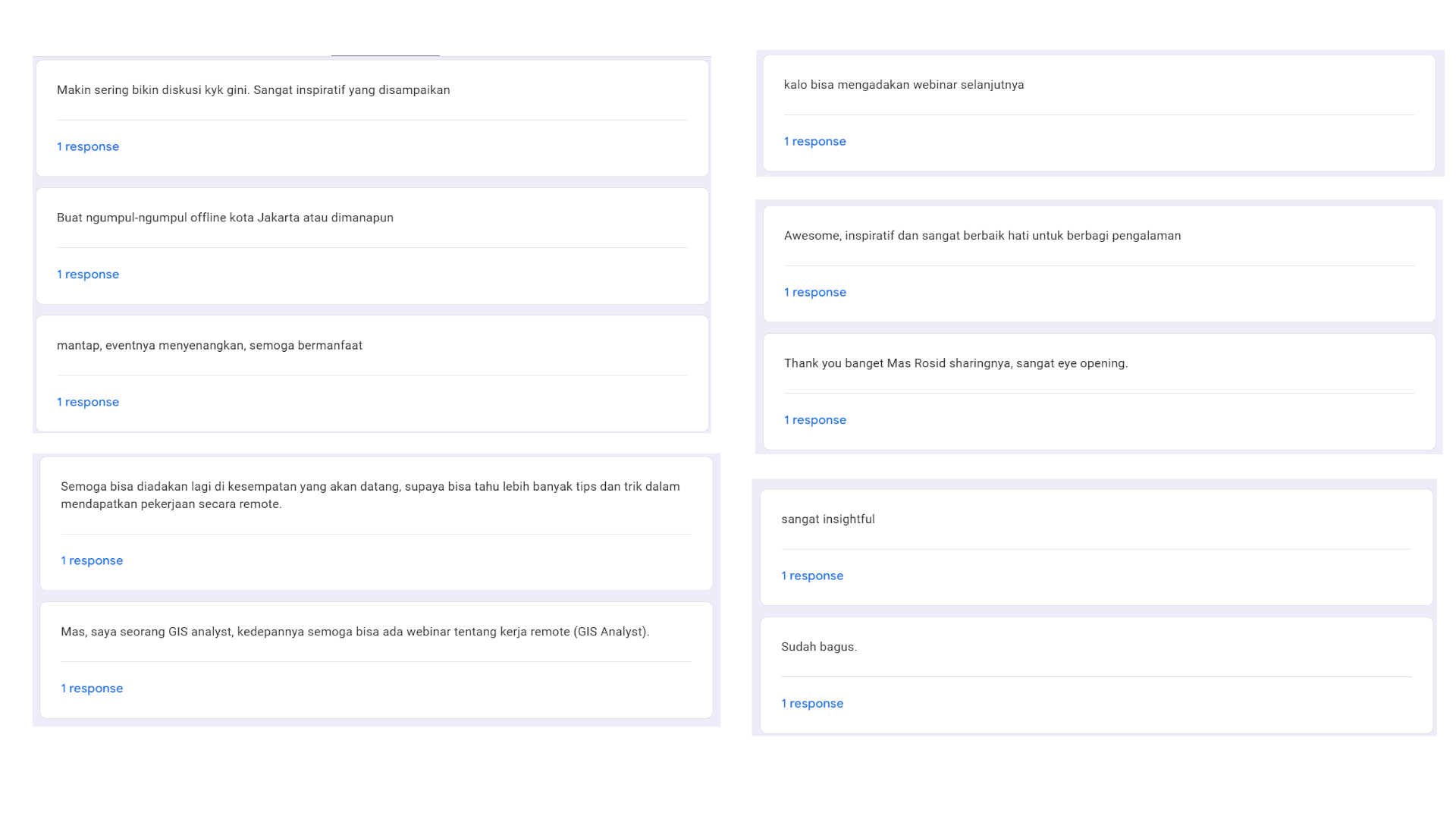
Task: Select the 'mantap, eventnya menyenangkan' response text
Action: pos(209,346)
